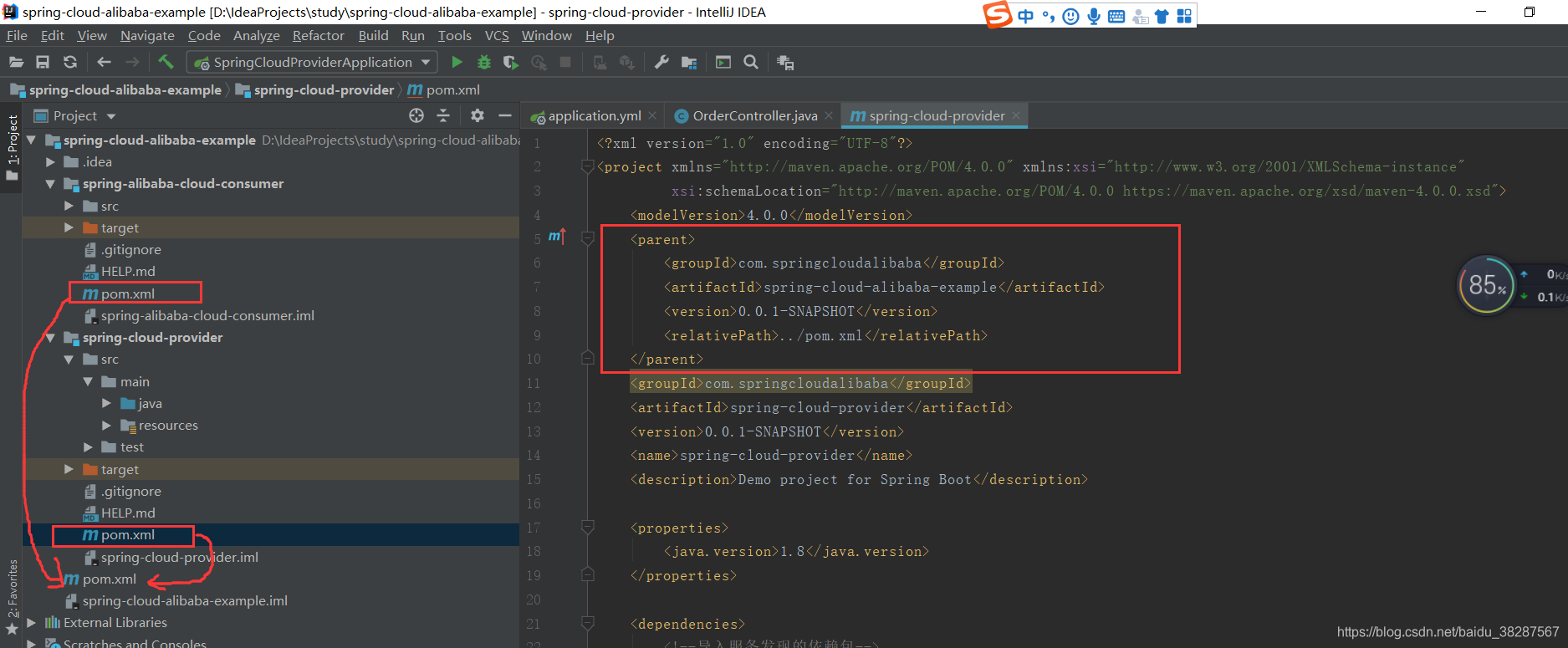Select spring-cloud-provider.iml file
Image resolution: width=1568 pixels, height=648 pixels.
(179, 557)
